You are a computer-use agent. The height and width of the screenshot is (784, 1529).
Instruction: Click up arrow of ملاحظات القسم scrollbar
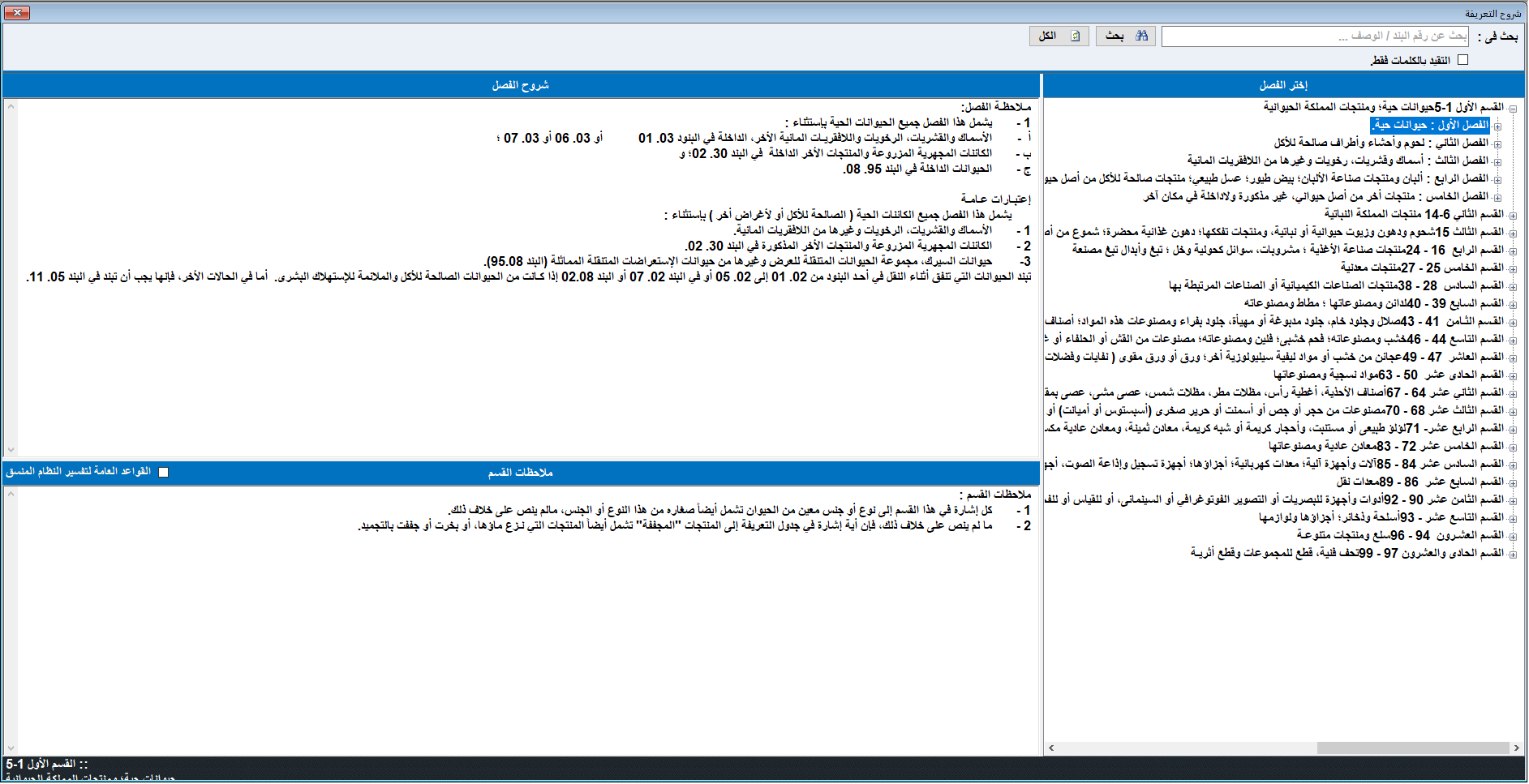click(11, 493)
